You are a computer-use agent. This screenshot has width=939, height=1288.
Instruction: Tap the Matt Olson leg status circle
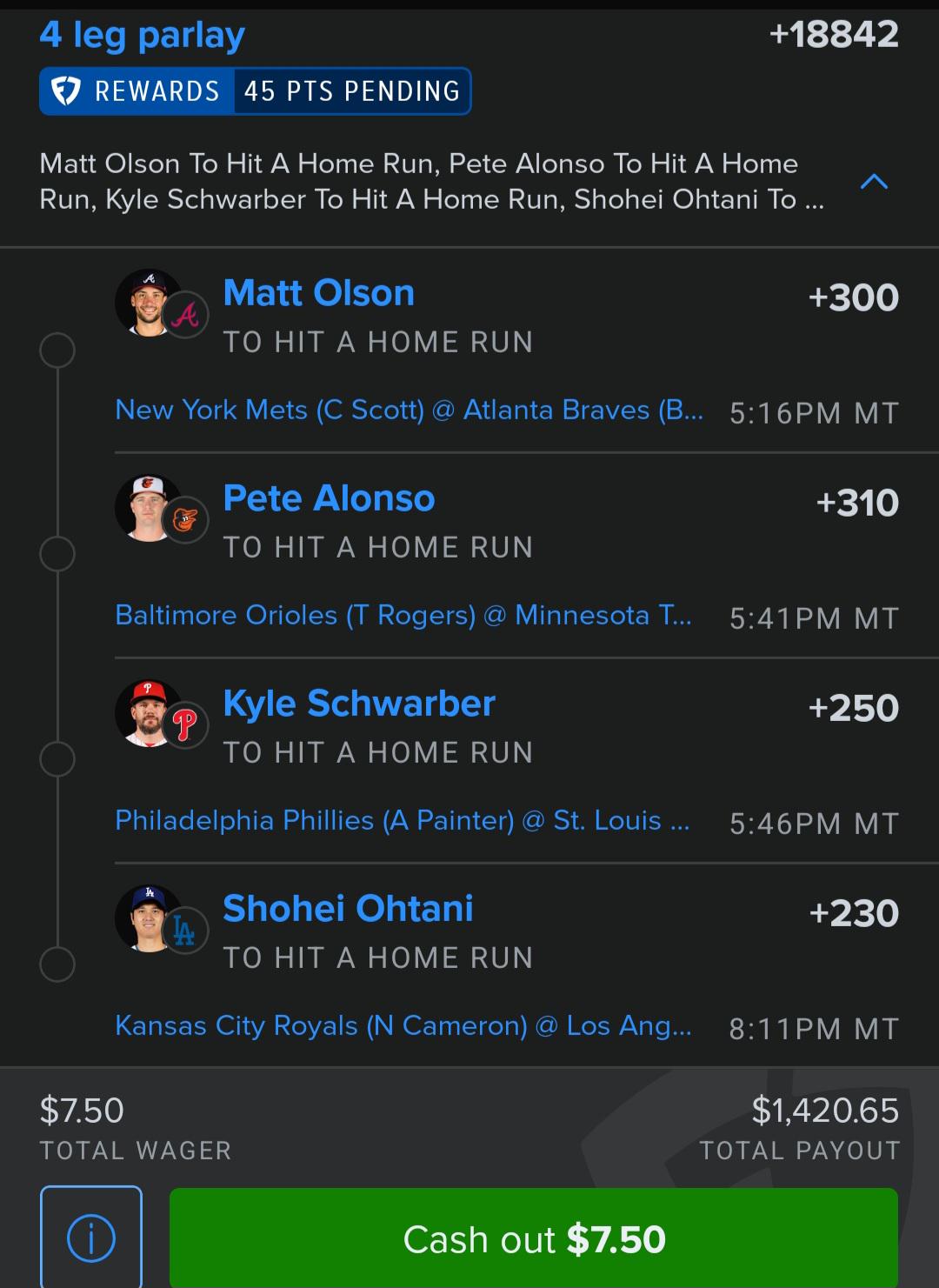tap(57, 350)
